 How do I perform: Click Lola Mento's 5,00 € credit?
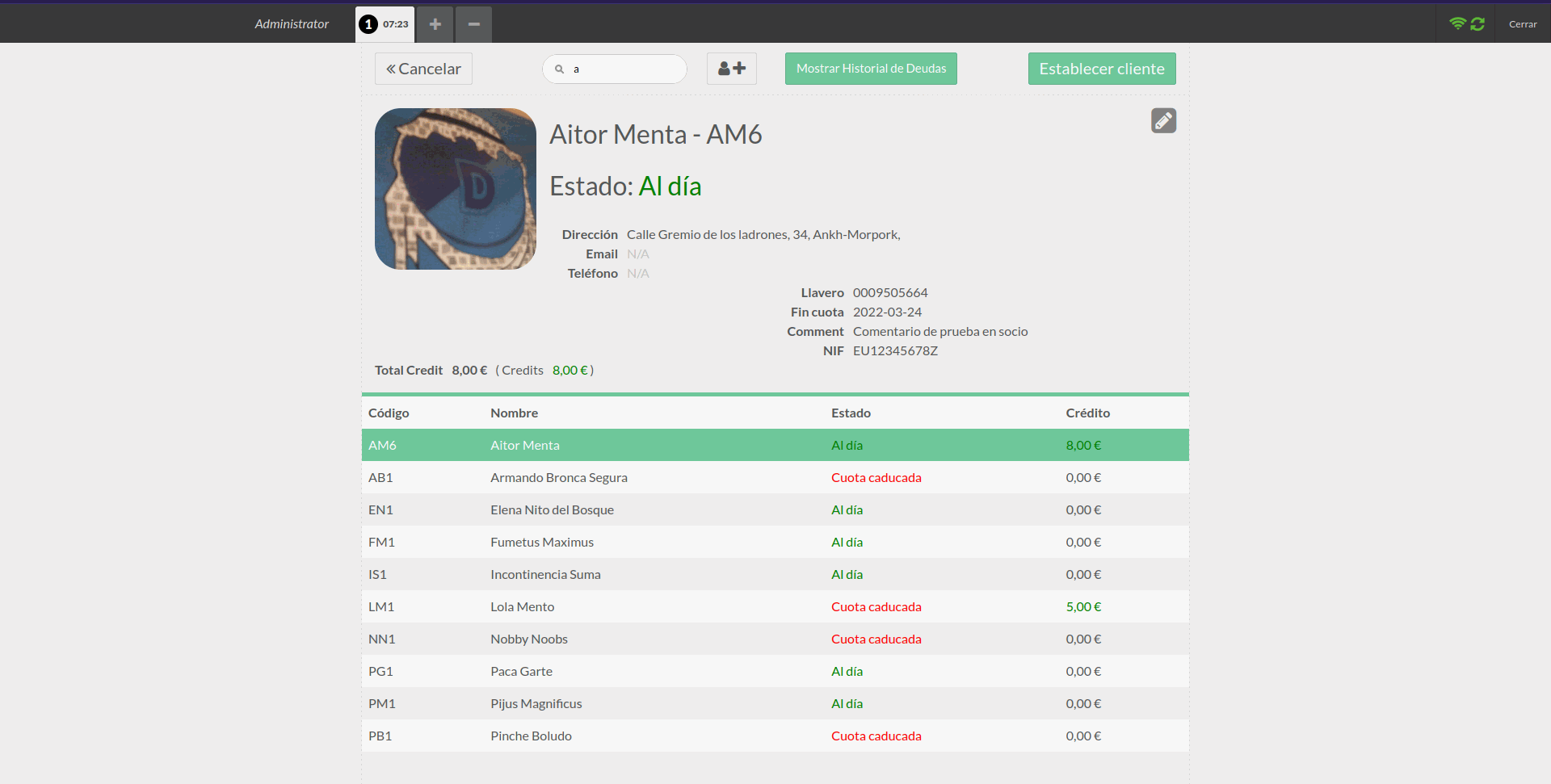(x=1083, y=606)
